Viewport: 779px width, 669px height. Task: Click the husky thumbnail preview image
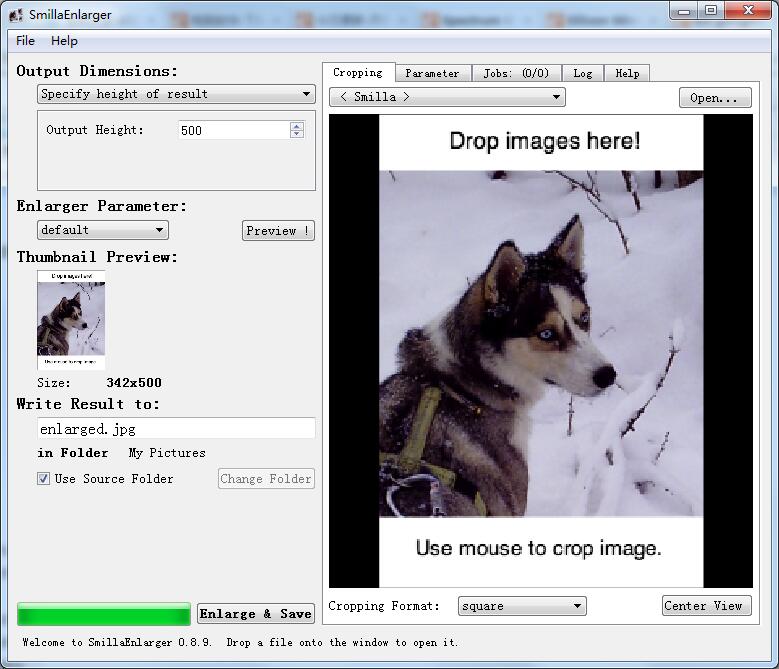click(x=71, y=320)
